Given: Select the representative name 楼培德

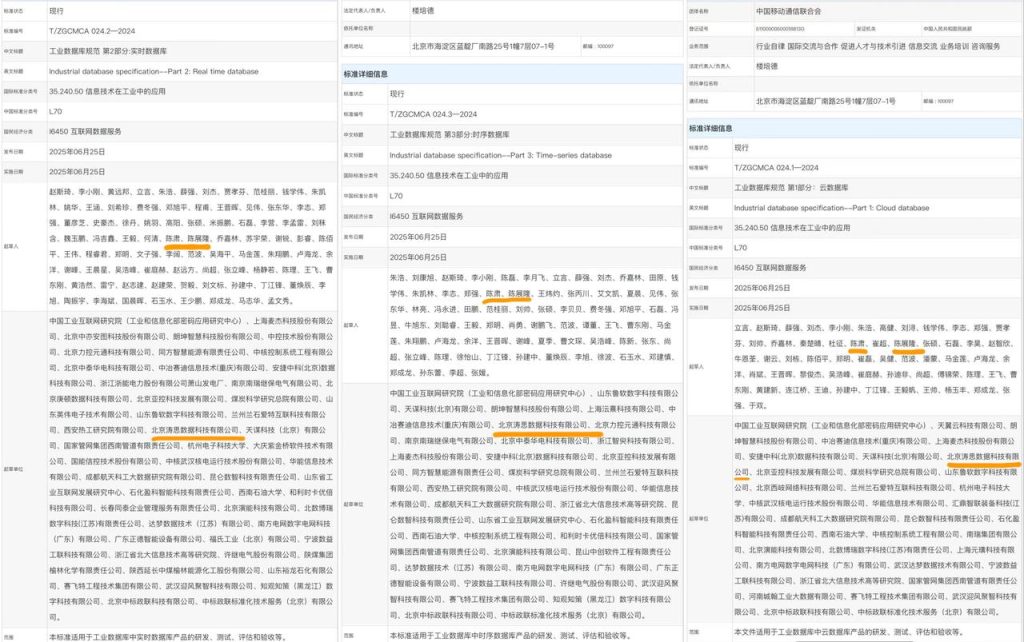Looking at the screenshot, I should click(x=765, y=67).
